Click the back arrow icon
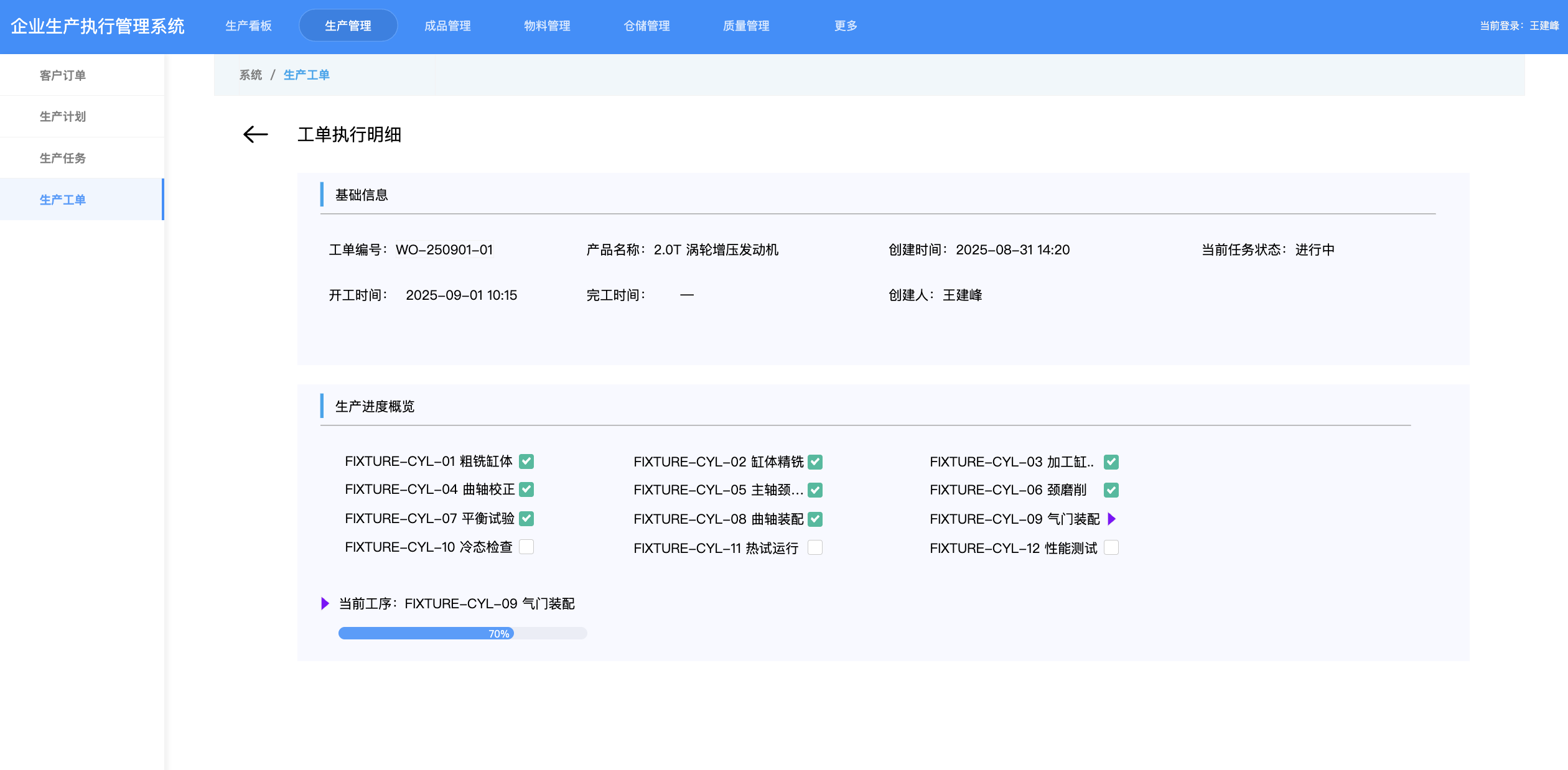Image resolution: width=1568 pixels, height=770 pixels. 255,134
